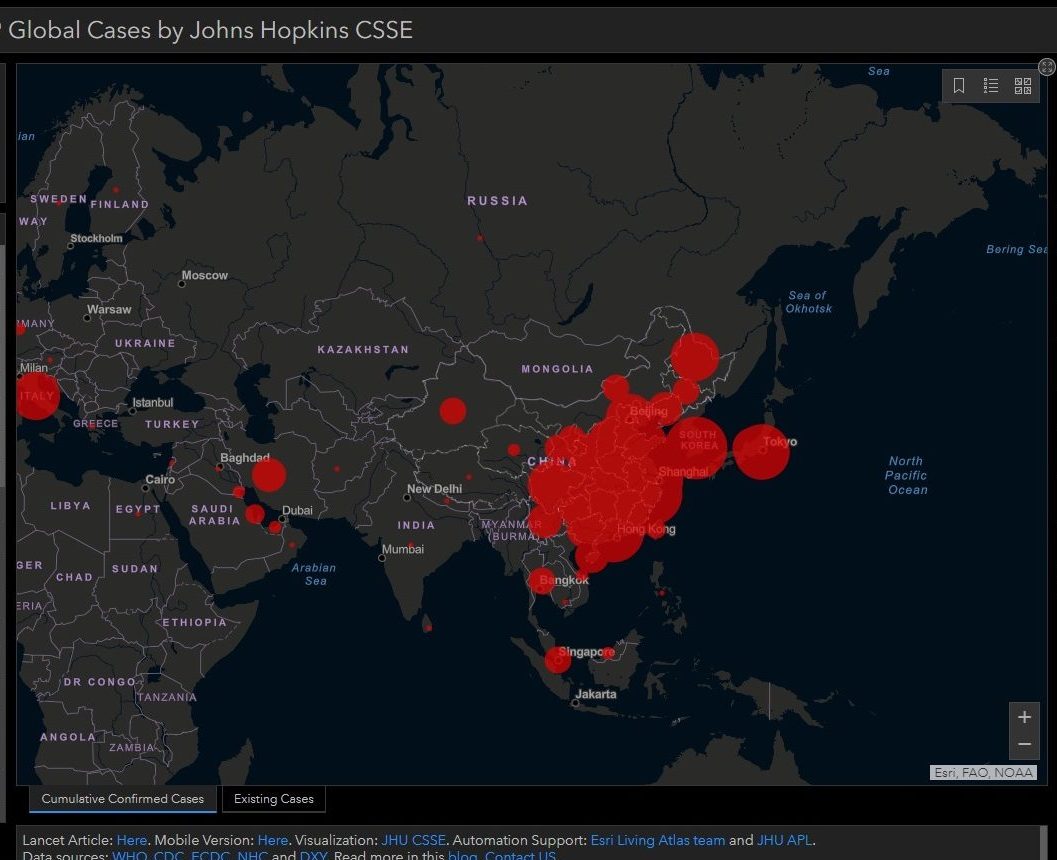Click the red circle east of Baghdad
This screenshot has height=860, width=1057.
268,475
